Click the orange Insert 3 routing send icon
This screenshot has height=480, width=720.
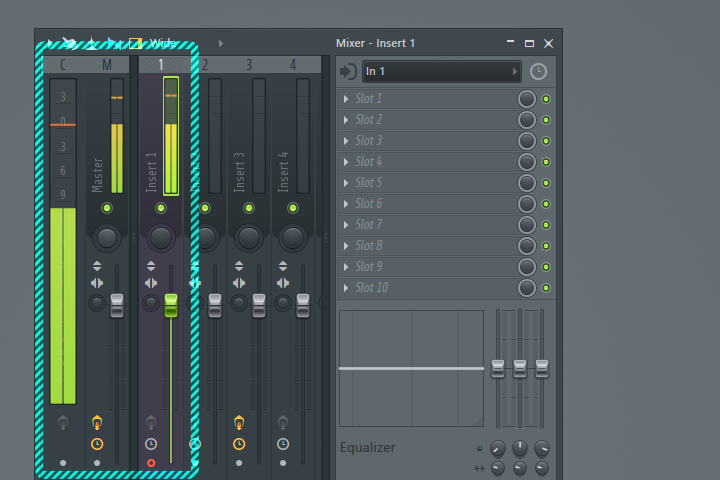pyautogui.click(x=239, y=423)
